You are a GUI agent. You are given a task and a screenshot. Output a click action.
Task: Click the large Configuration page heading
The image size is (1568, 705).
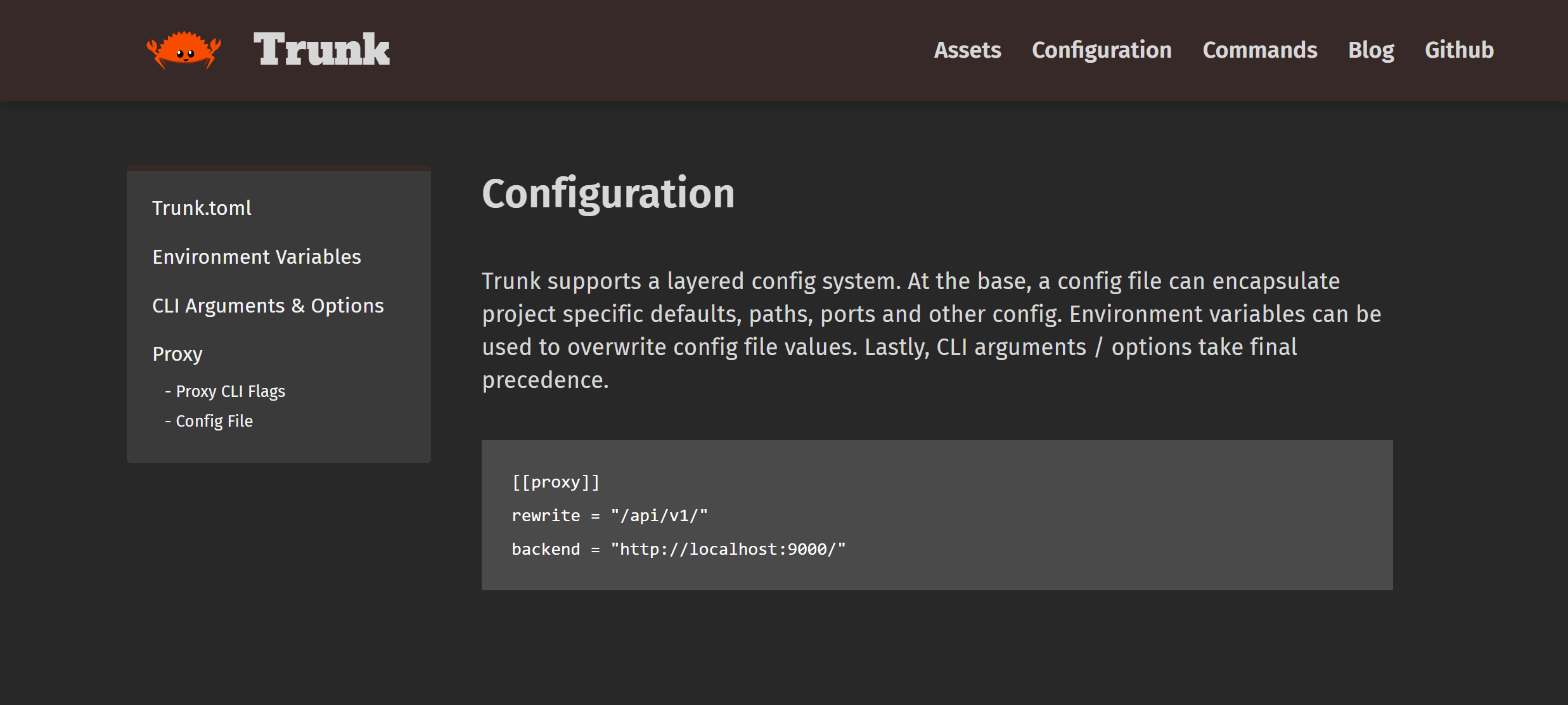point(608,193)
